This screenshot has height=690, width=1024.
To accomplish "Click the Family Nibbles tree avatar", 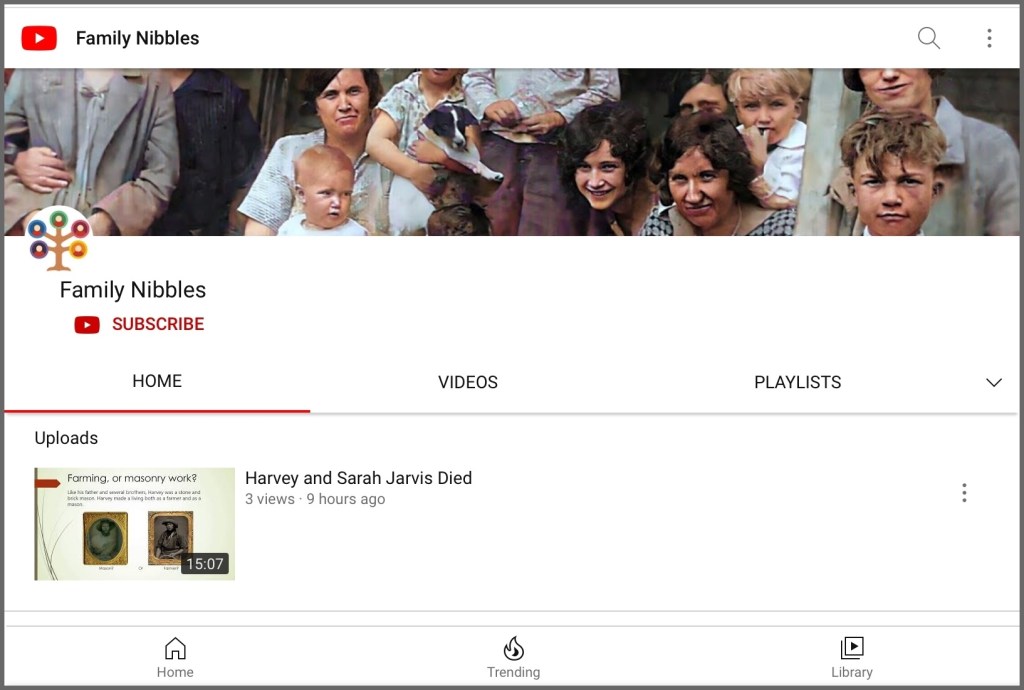I will (59, 240).
